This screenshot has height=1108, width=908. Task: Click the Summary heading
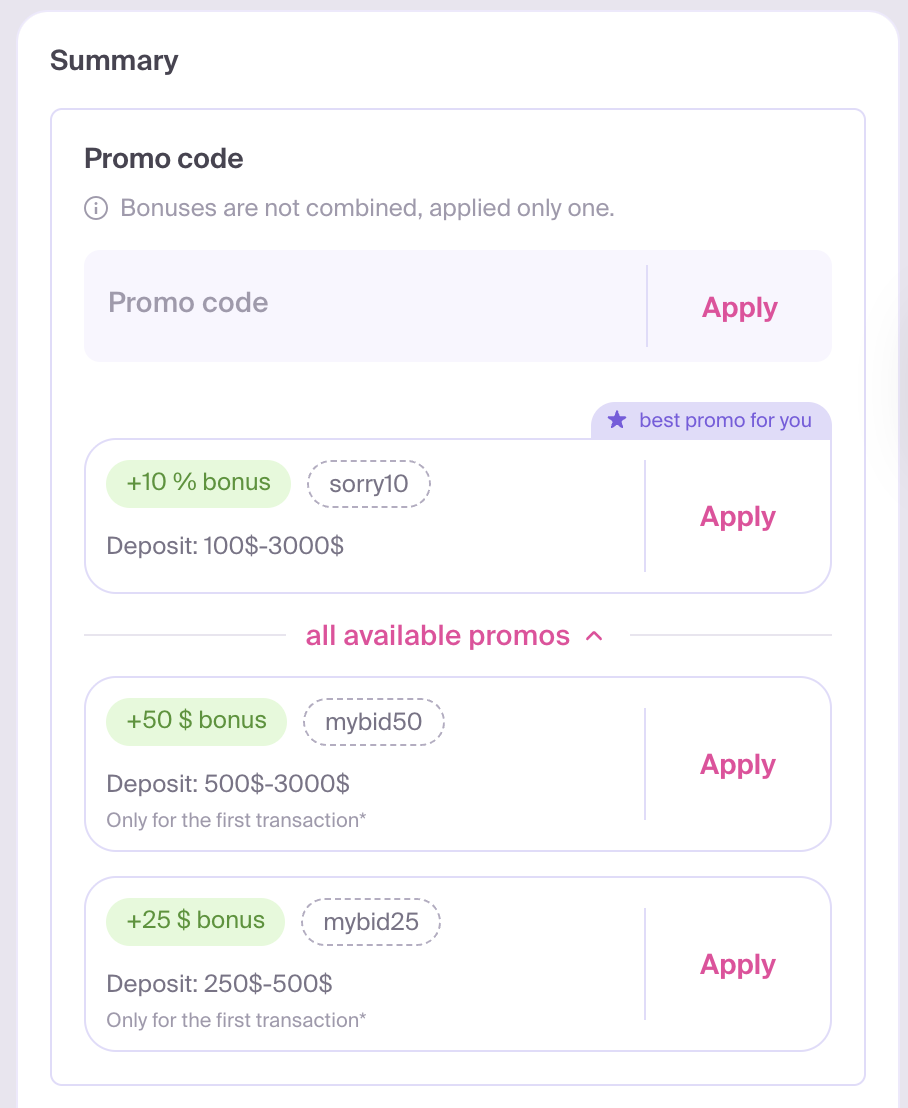(x=114, y=60)
